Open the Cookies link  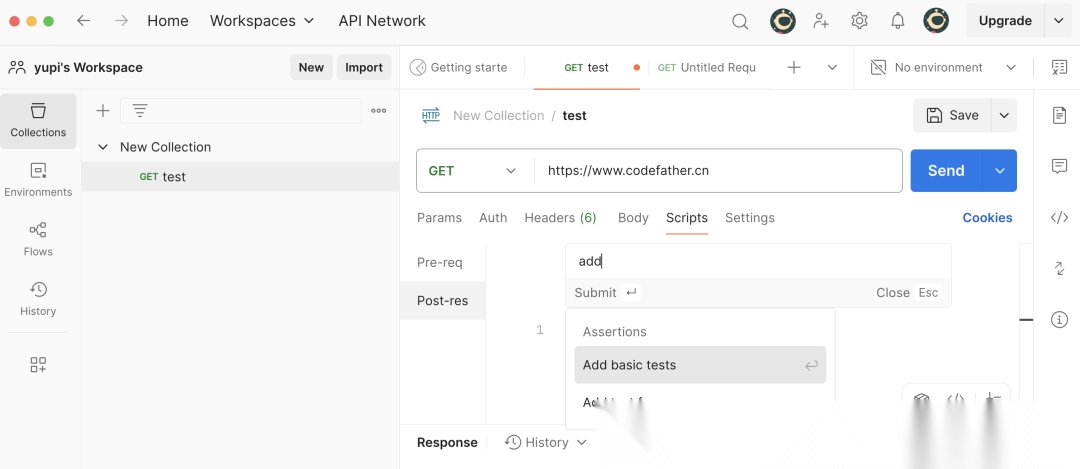tap(987, 218)
